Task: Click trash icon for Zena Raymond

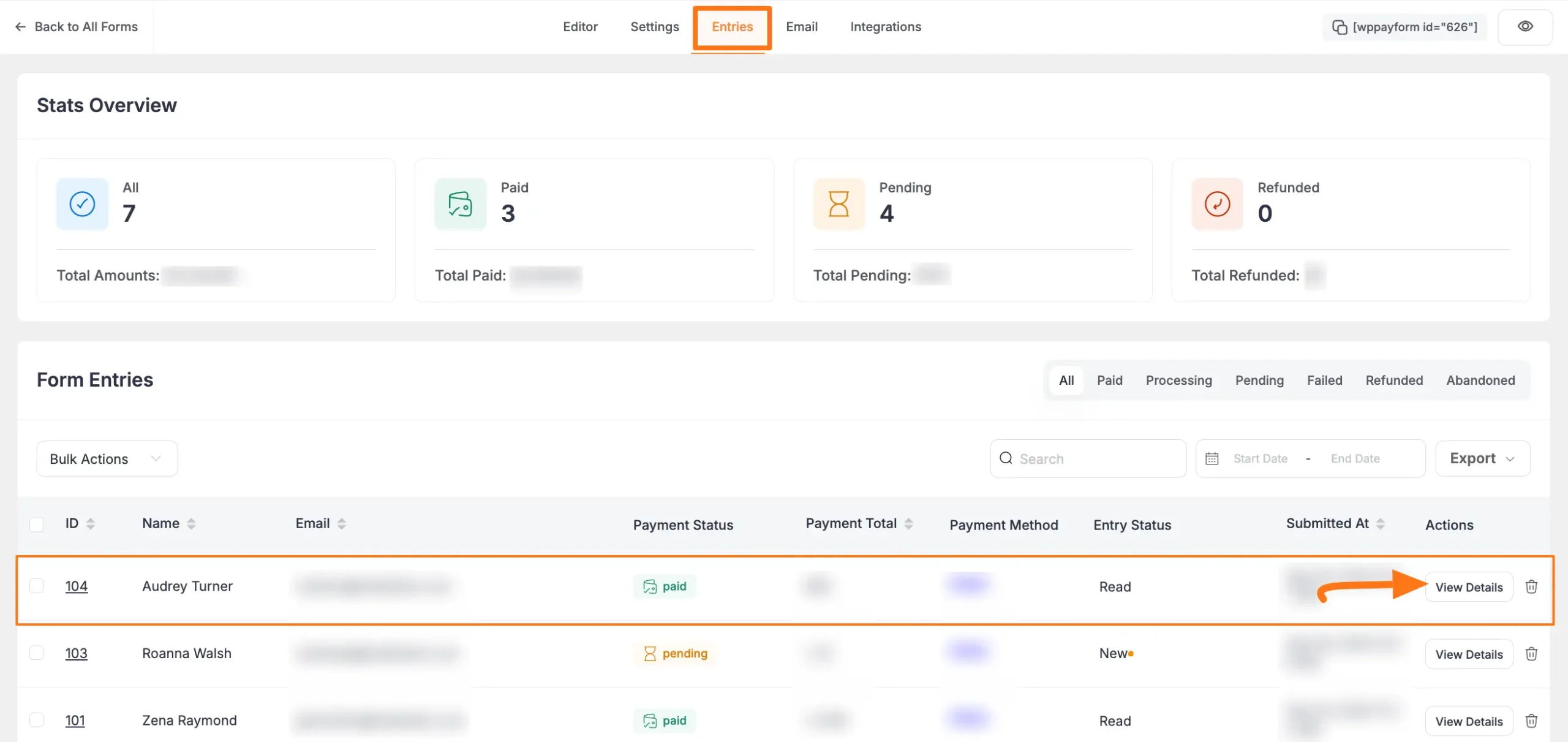Action: (1531, 721)
